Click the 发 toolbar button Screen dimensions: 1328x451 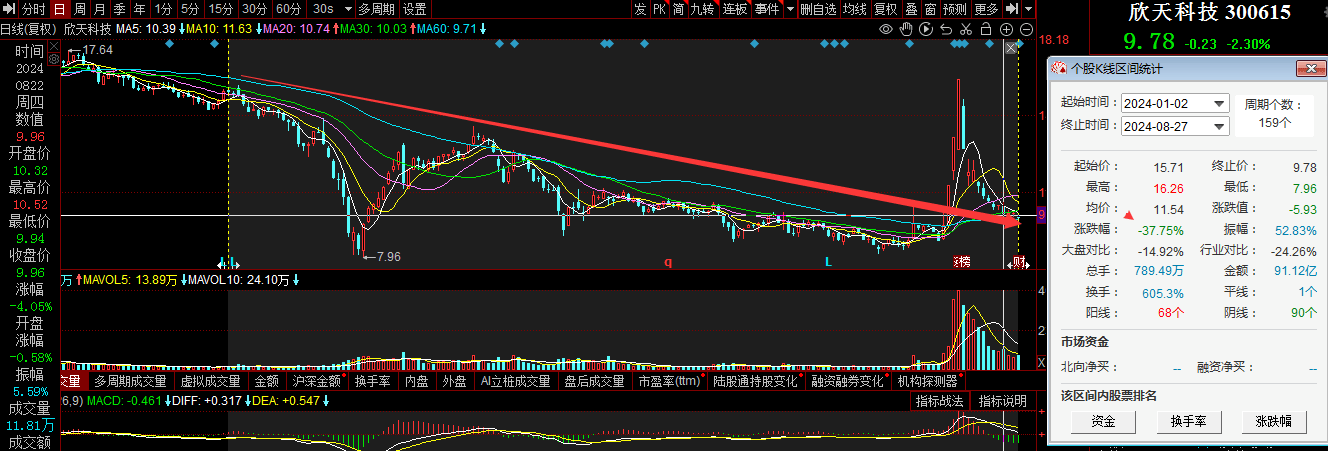(640, 9)
